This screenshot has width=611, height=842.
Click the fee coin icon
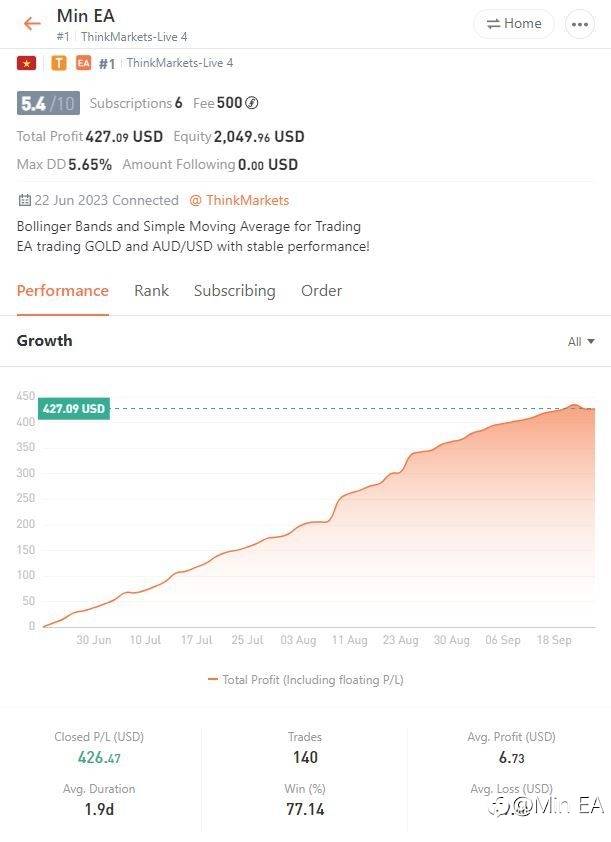(x=252, y=103)
